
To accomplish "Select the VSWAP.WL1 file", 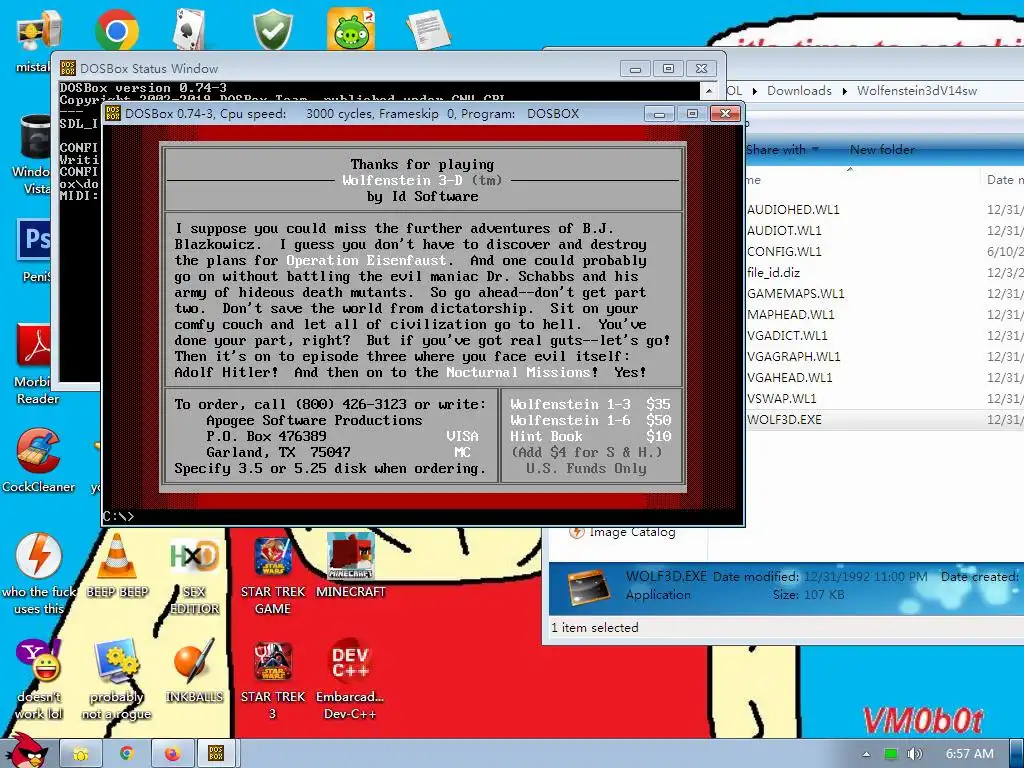I will pos(782,398).
